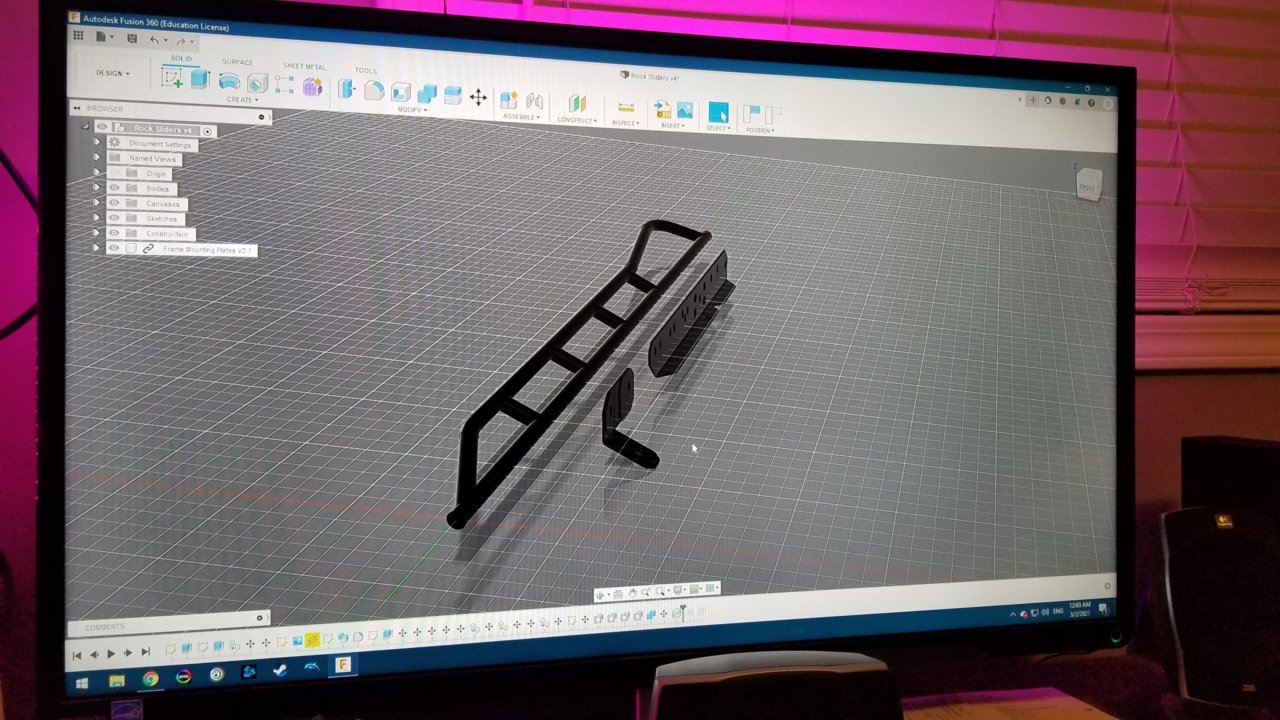Activate Rock Sliders v4 radio button

pyautogui.click(x=208, y=131)
